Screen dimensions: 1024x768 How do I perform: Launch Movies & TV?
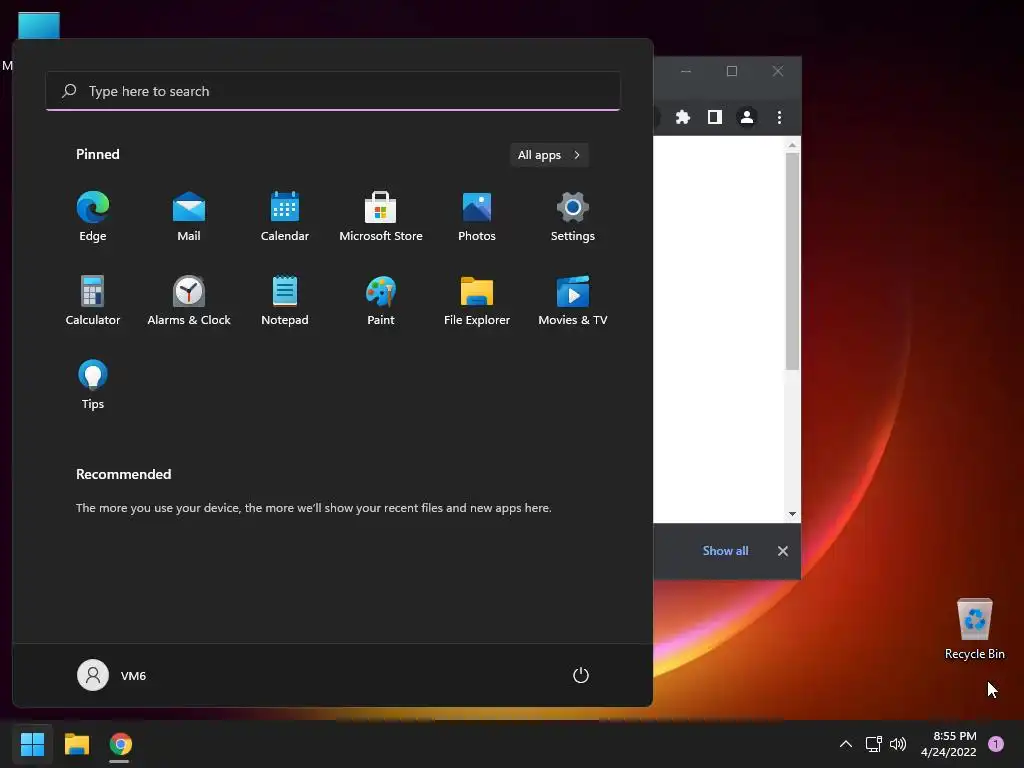[573, 300]
